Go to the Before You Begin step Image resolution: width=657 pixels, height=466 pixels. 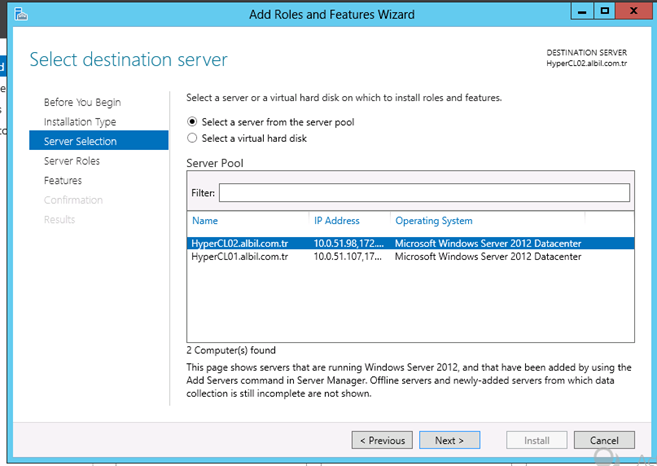click(x=83, y=102)
